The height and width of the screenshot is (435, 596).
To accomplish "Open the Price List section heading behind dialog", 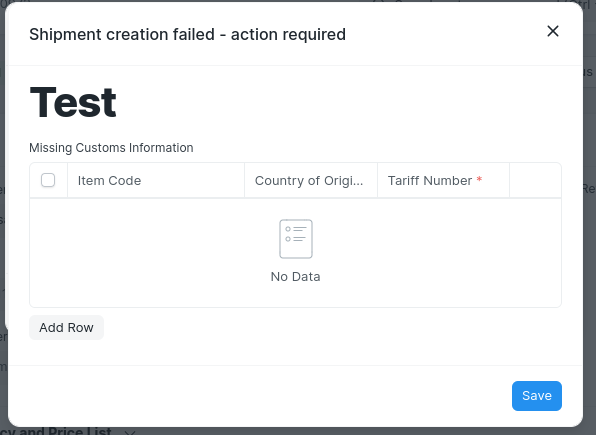I will coord(57,431).
